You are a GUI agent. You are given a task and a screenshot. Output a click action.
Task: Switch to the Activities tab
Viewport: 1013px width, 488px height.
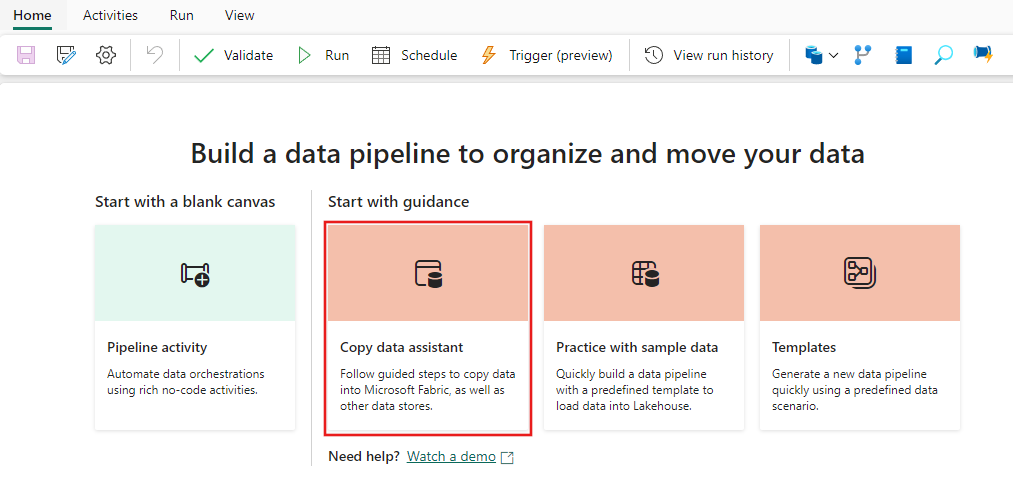point(110,15)
